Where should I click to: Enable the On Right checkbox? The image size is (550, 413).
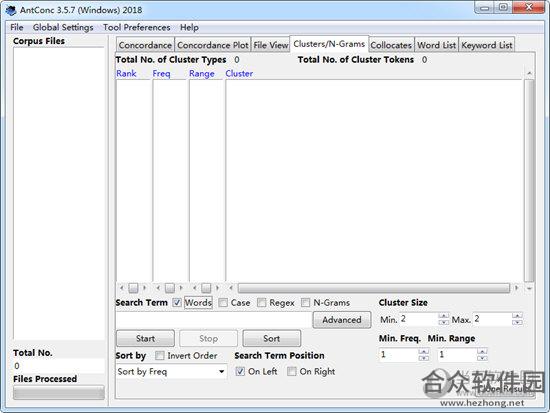[291, 371]
